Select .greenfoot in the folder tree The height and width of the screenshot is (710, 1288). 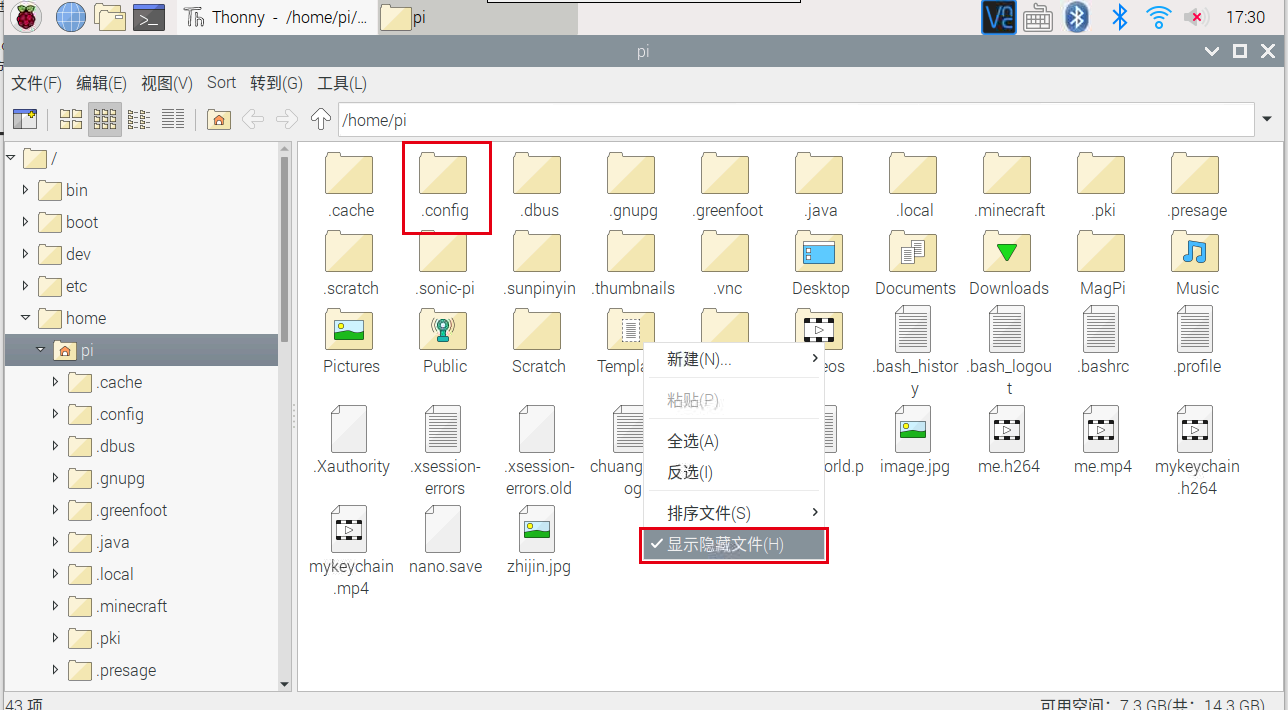[x=132, y=510]
